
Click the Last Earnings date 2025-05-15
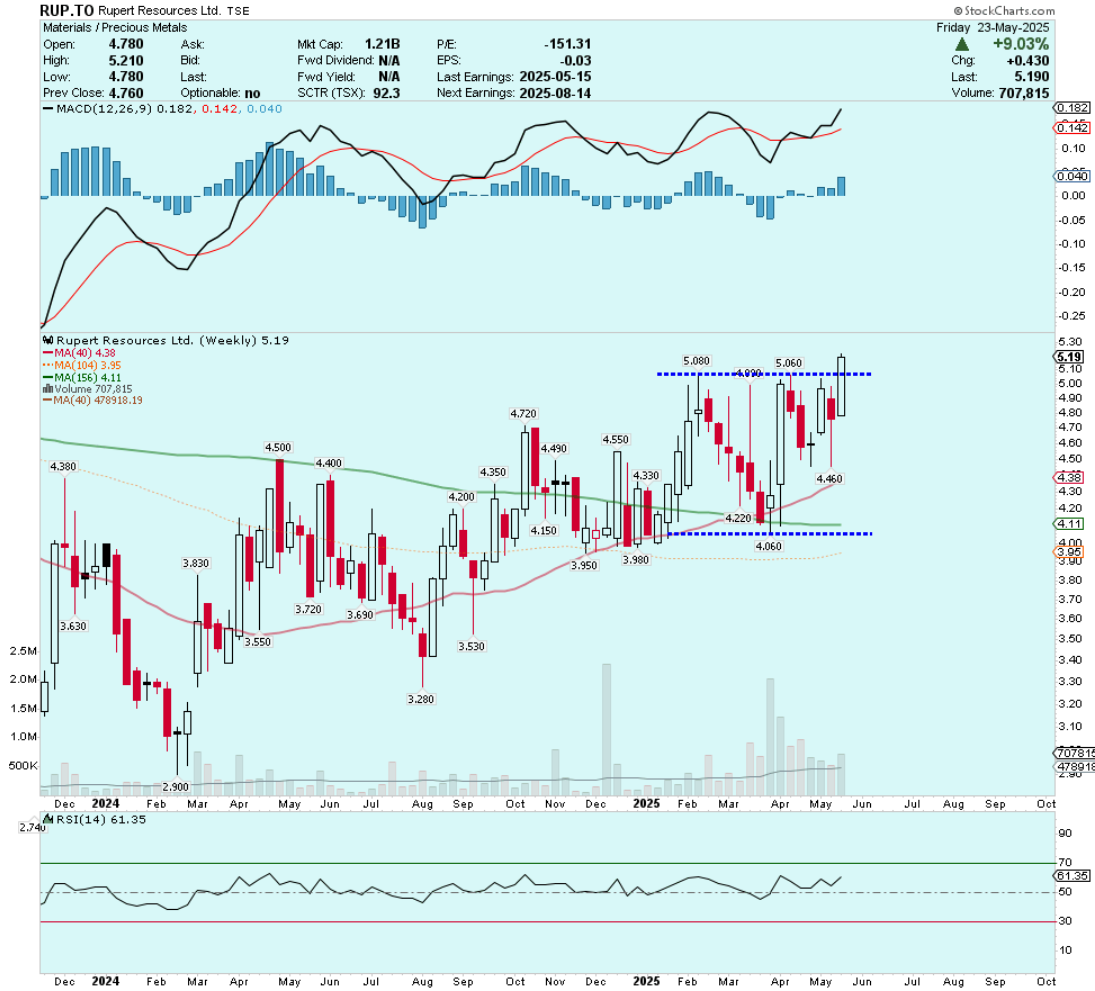555,77
